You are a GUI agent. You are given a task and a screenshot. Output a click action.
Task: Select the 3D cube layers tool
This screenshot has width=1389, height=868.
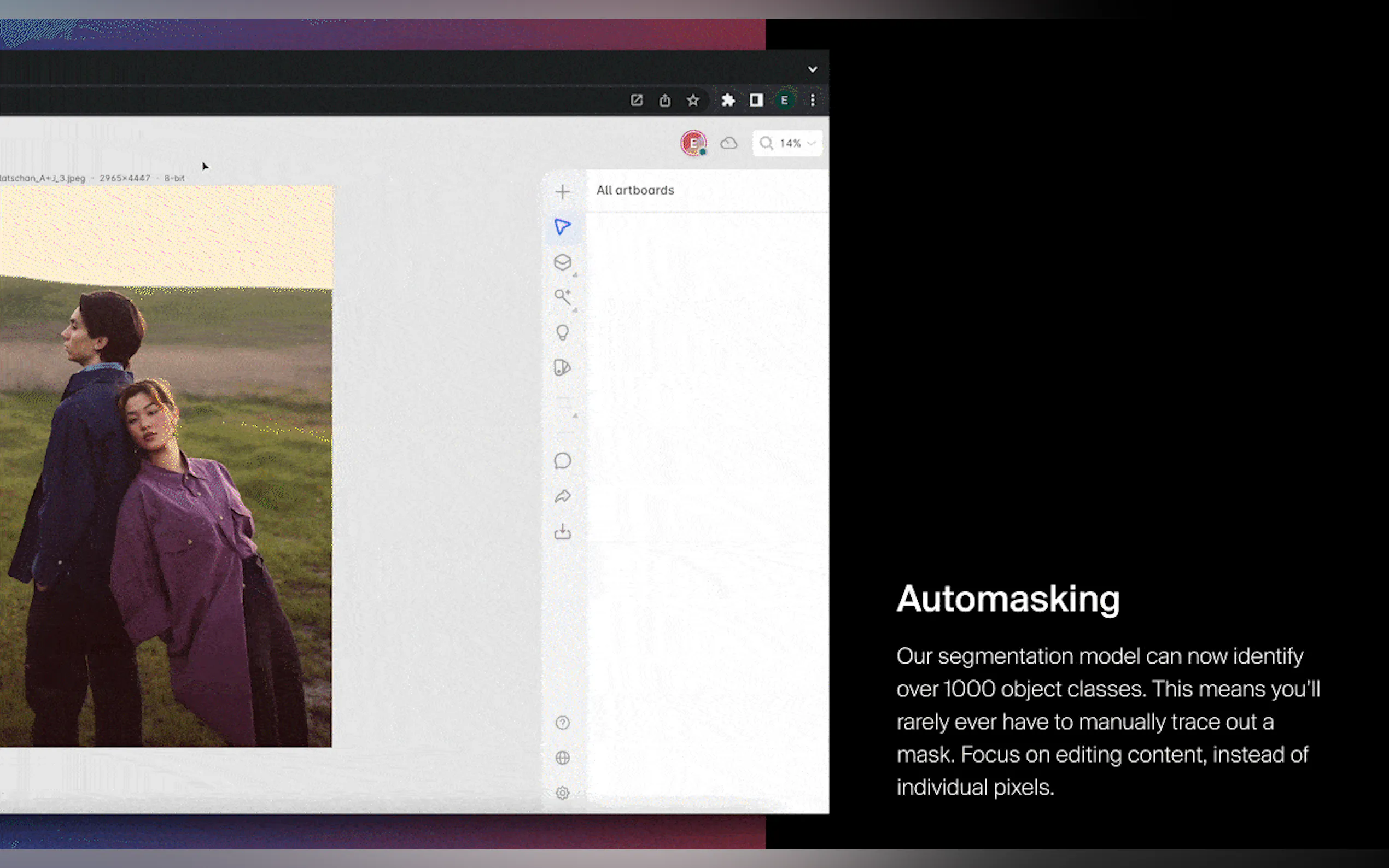coord(562,262)
